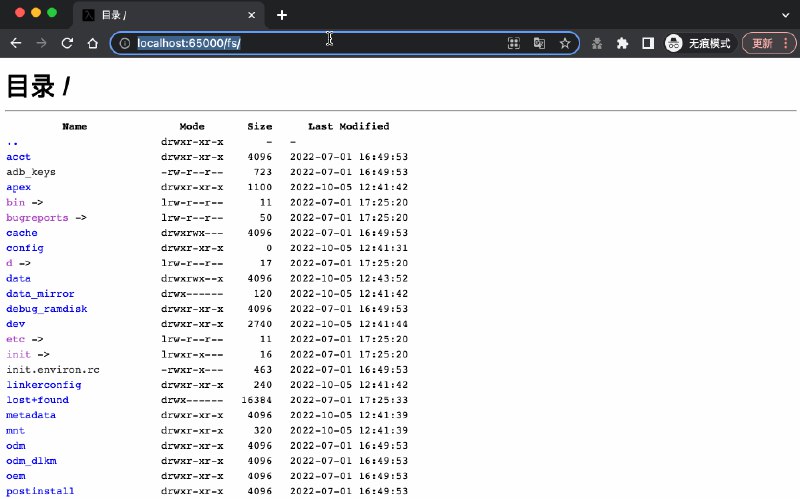
Task: Follow the init symlink
Action: click(18, 355)
